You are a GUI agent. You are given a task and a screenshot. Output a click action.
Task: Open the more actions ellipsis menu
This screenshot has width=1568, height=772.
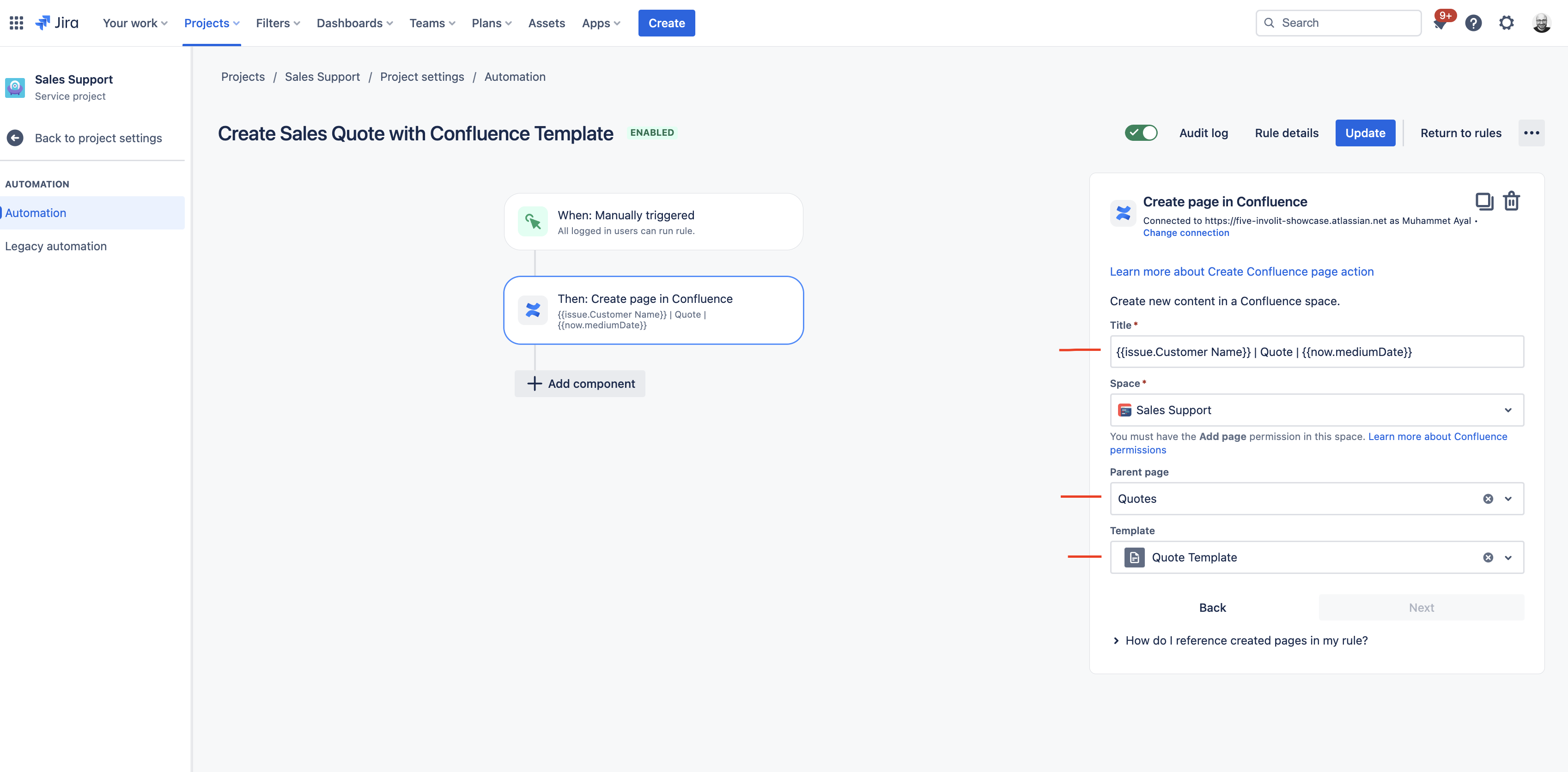pos(1532,133)
